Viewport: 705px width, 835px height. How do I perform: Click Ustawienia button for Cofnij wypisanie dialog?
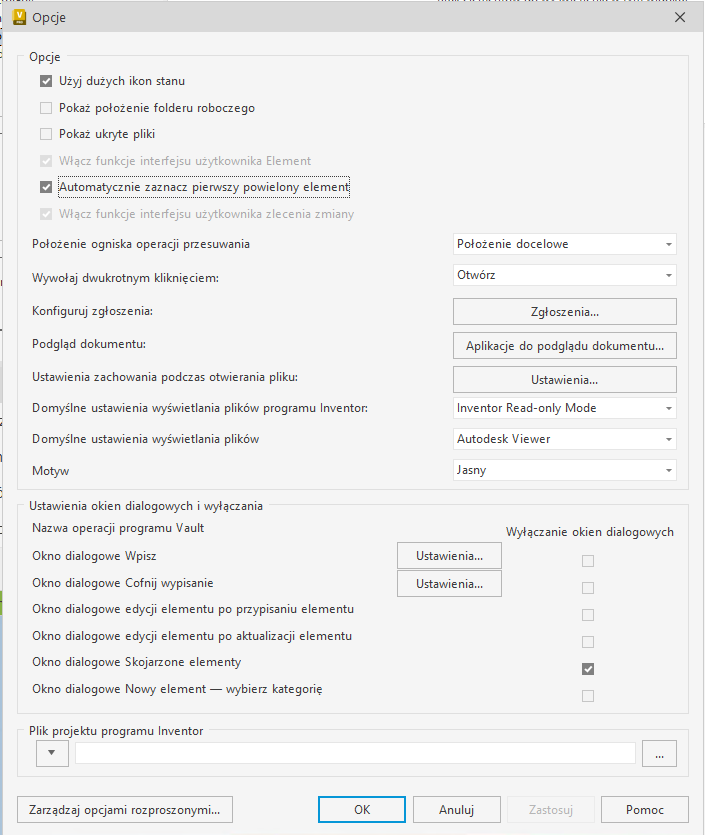pyautogui.click(x=449, y=583)
